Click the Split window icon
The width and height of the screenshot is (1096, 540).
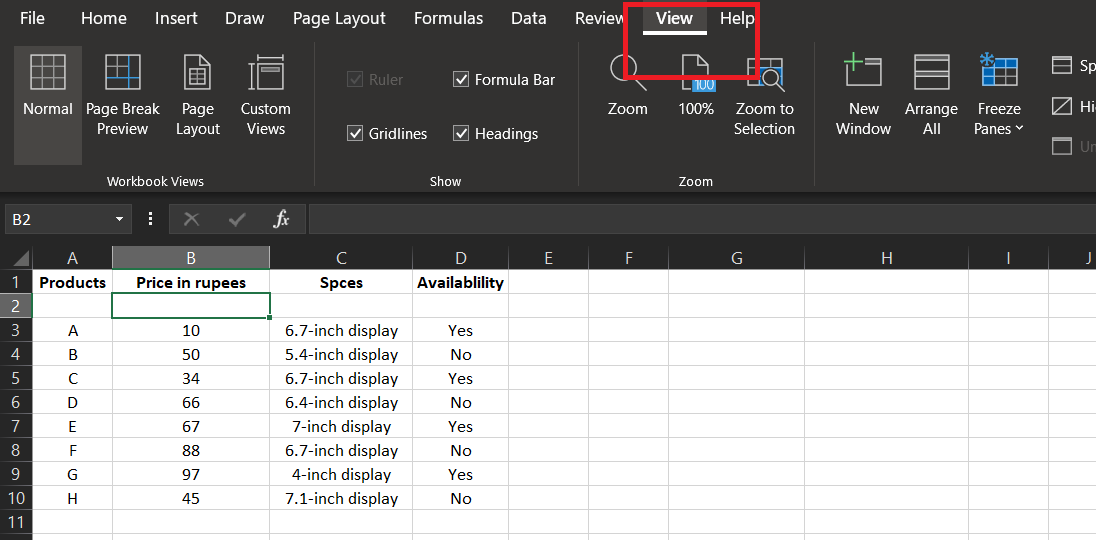coord(1062,66)
